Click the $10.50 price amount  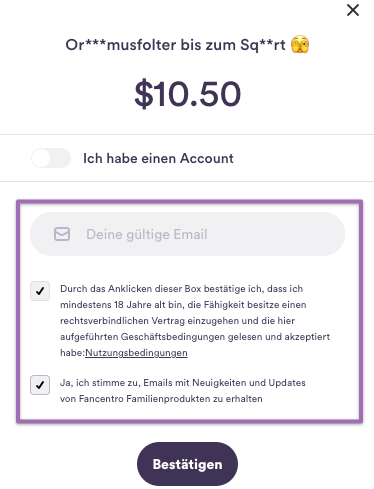coord(187,94)
